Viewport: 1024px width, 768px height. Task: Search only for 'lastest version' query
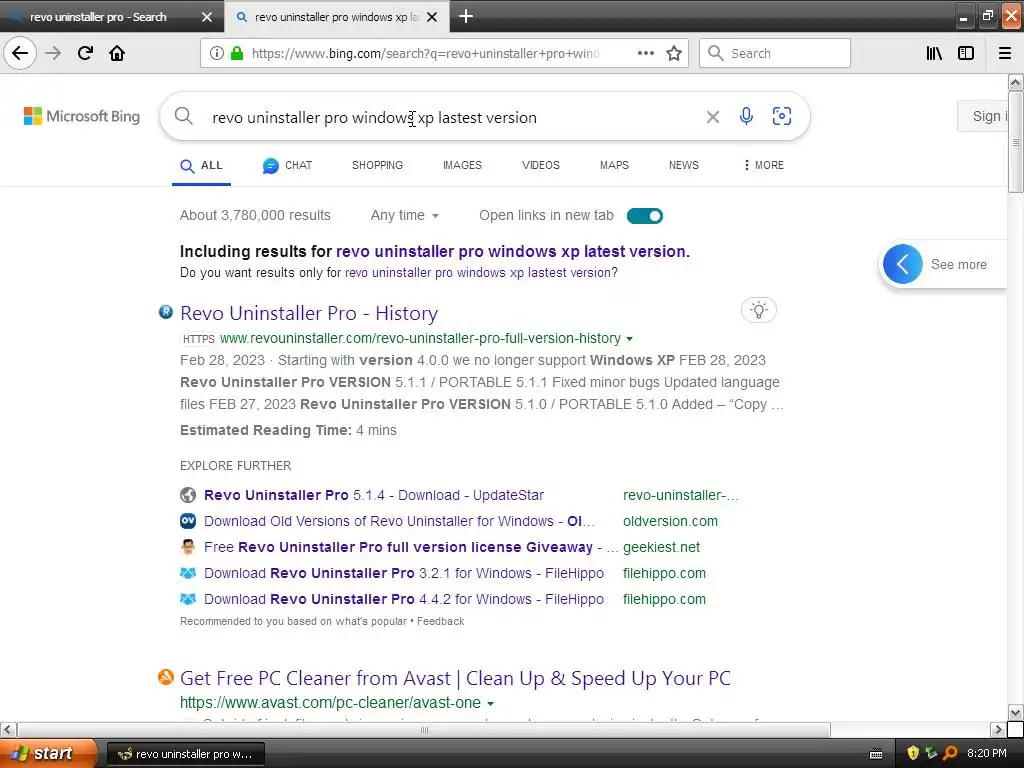[477, 272]
